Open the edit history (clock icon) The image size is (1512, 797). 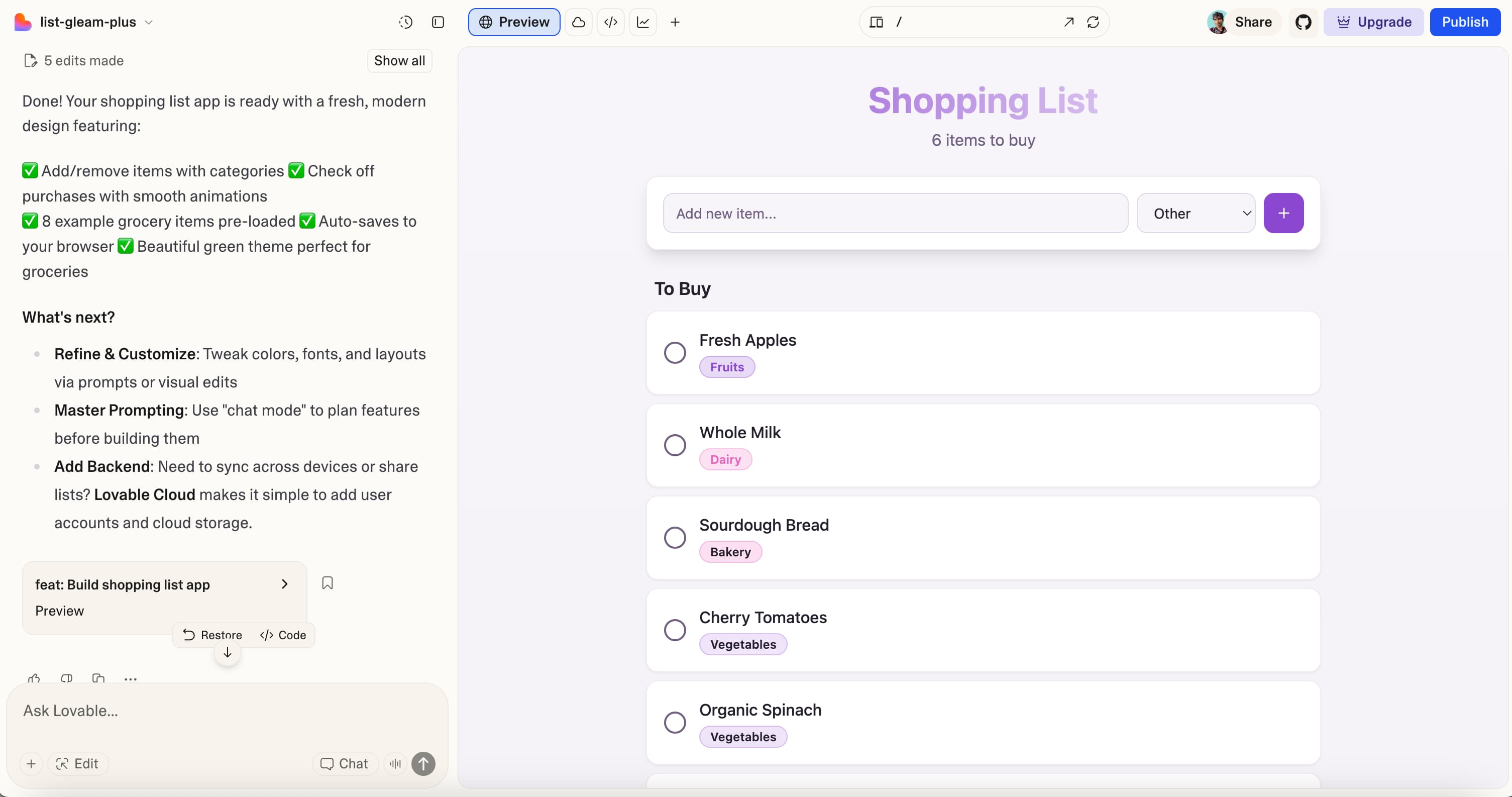click(x=405, y=22)
